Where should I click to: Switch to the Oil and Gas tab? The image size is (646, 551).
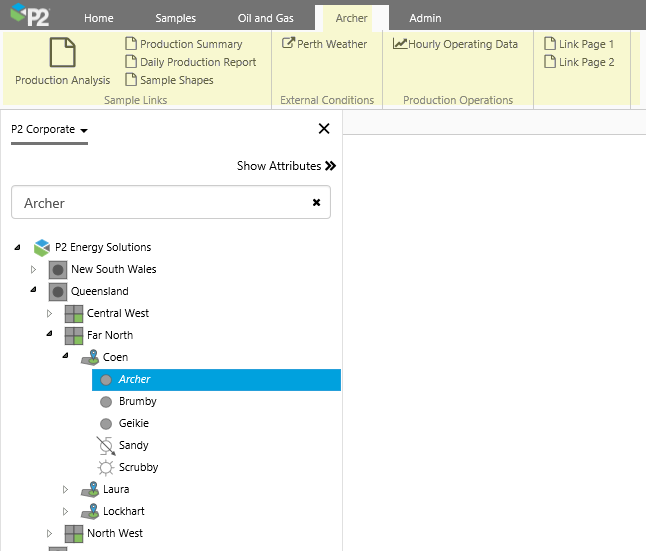pos(265,18)
